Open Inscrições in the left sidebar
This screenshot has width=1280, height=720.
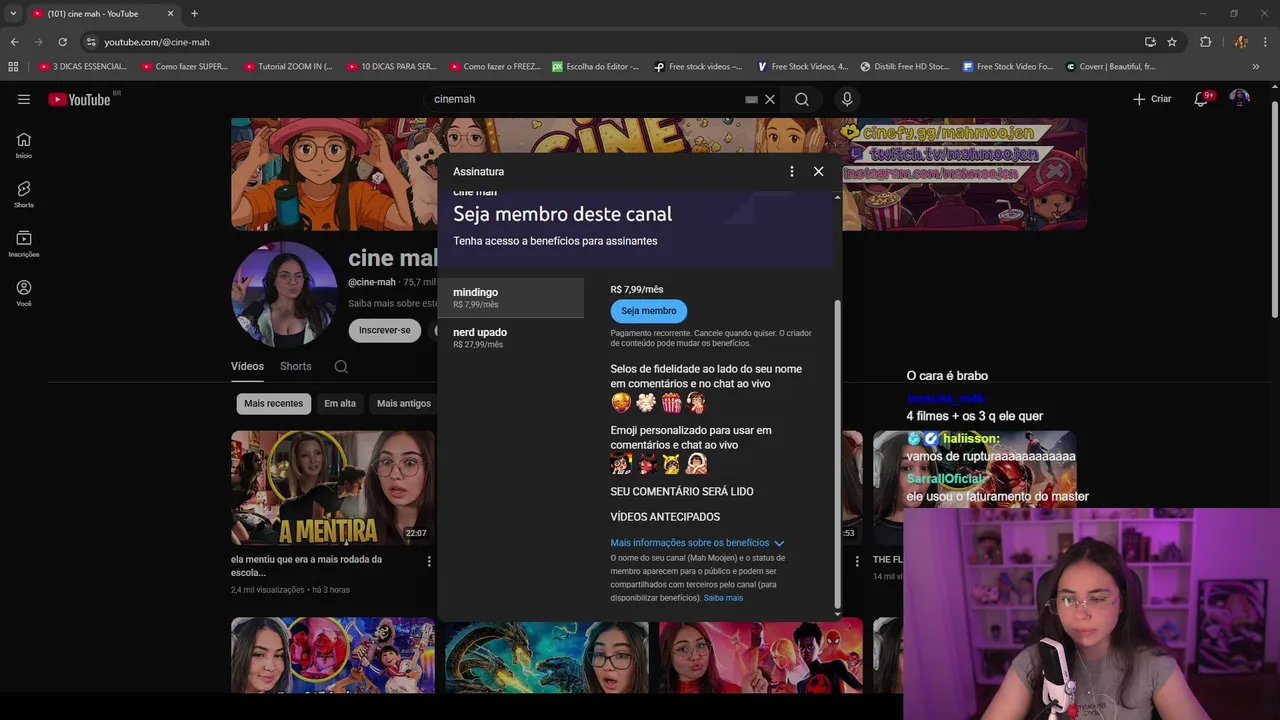[x=24, y=244]
